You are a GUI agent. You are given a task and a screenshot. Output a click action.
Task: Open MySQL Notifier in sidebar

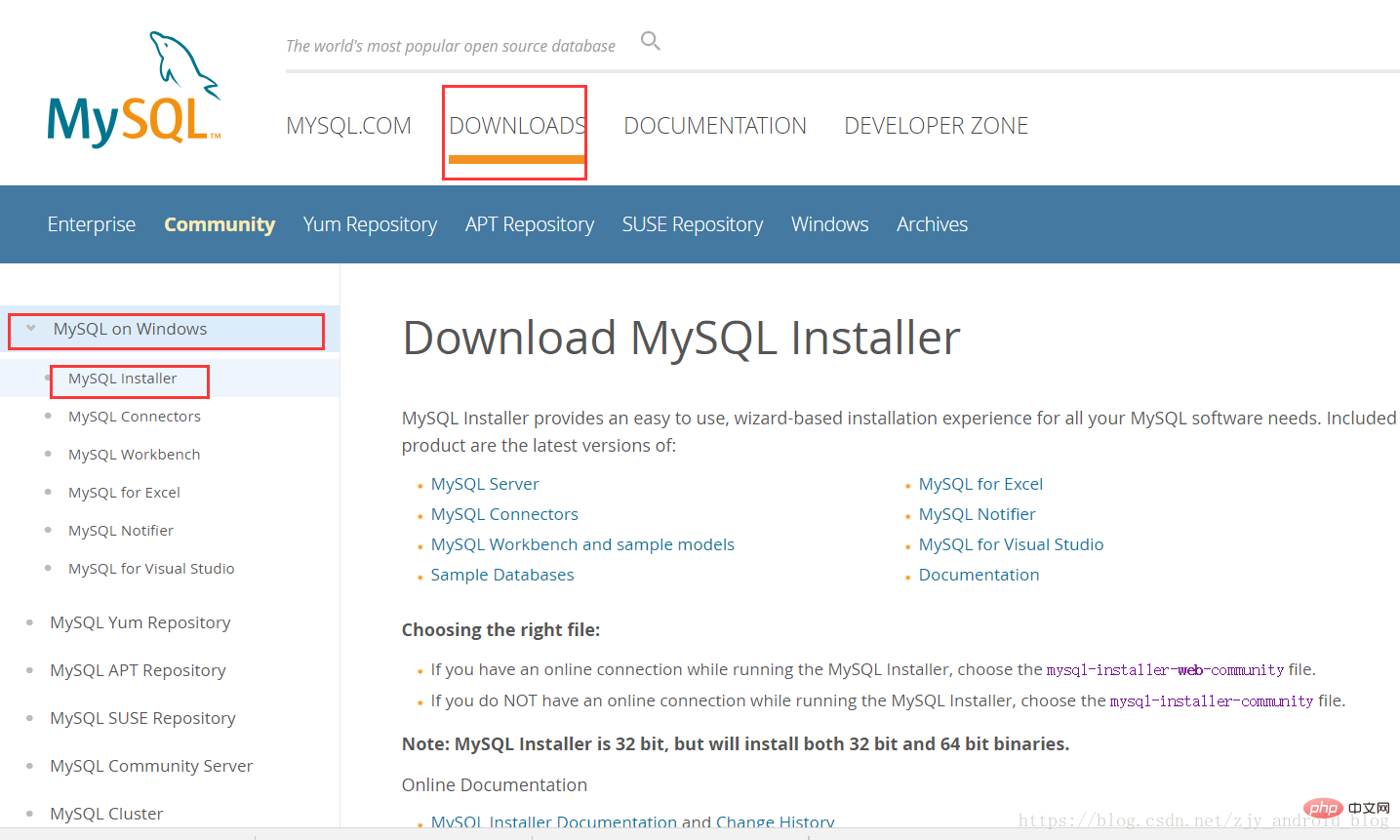121,531
